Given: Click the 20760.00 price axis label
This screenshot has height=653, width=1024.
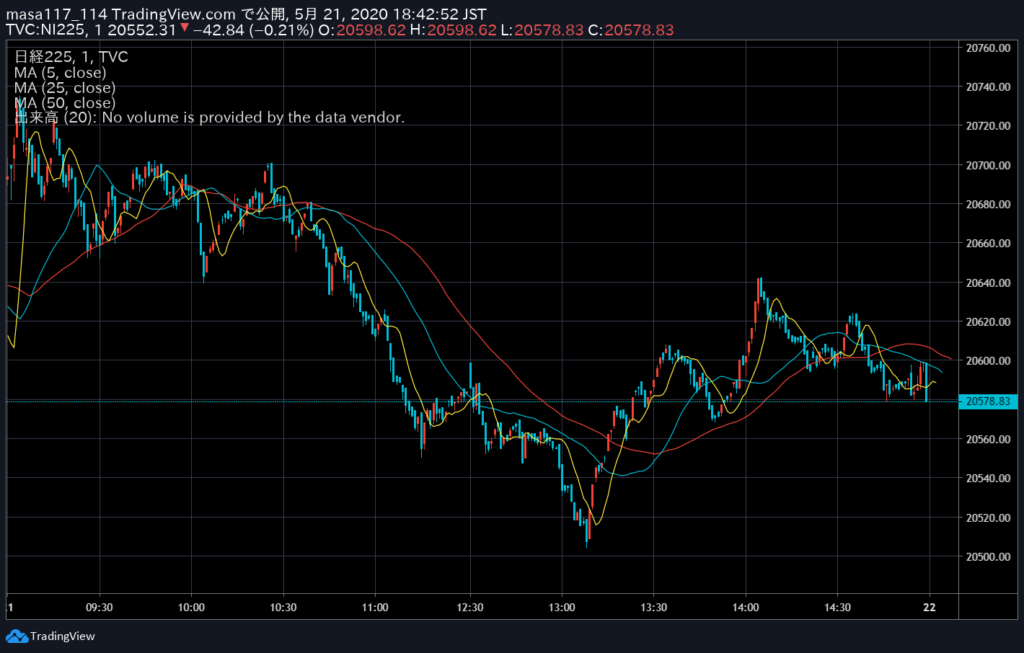Looking at the screenshot, I should tap(988, 48).
